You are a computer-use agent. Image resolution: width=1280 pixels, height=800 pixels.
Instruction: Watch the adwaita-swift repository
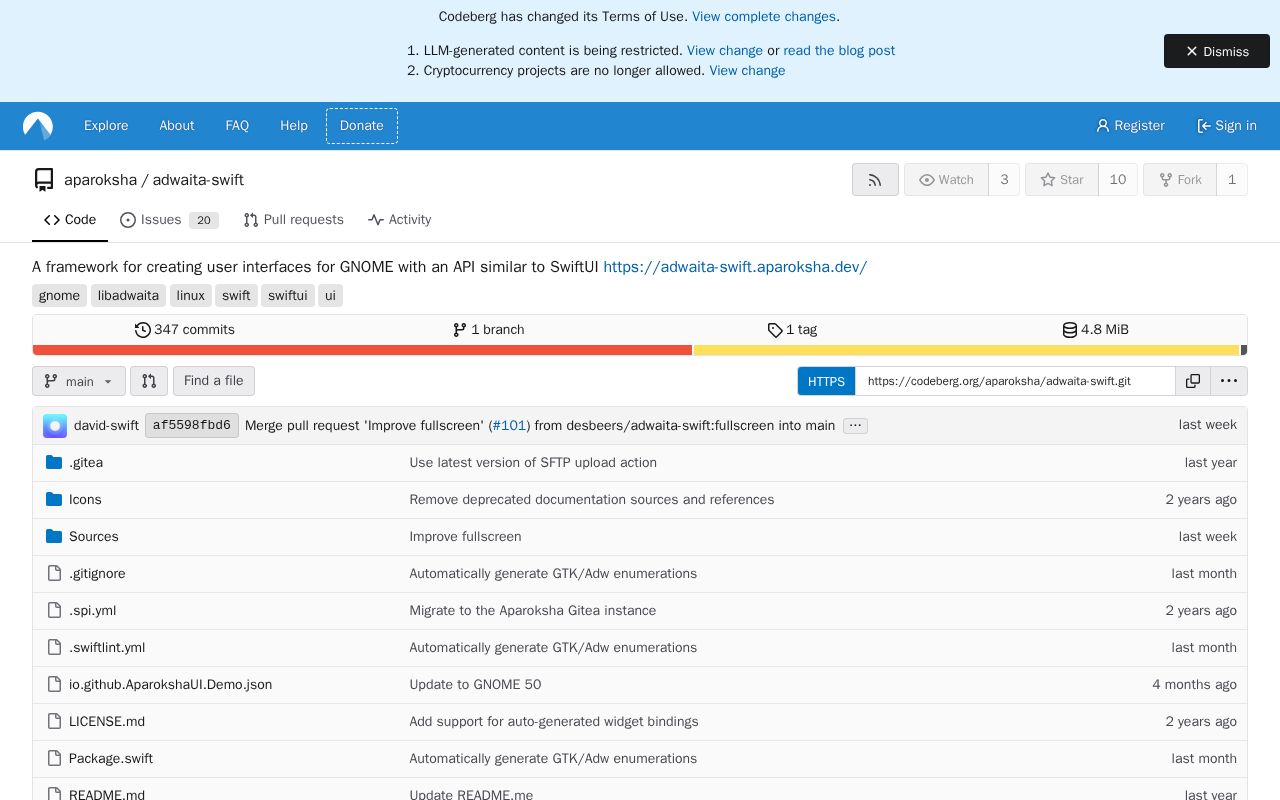946,180
